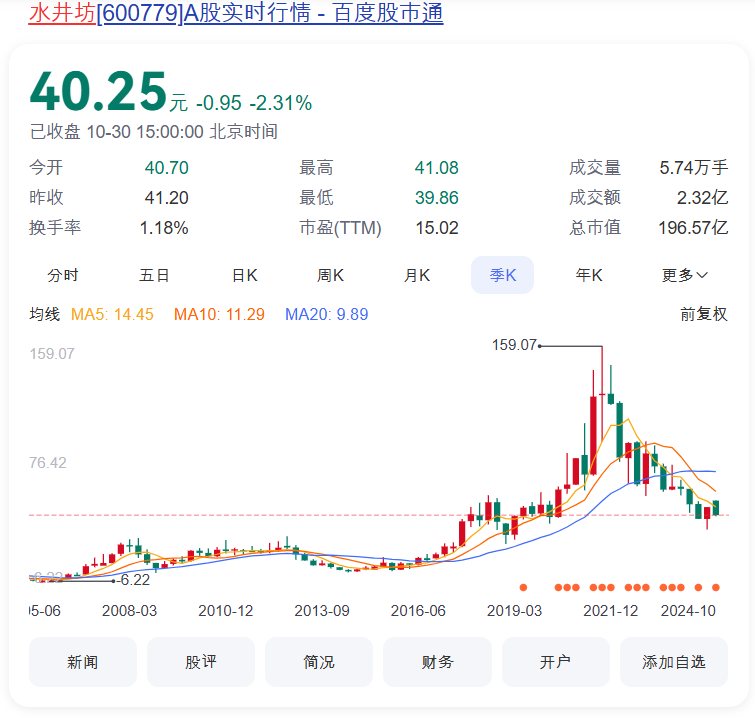Click the 今开 value 40.70
Screen dimensions: 755x718
(167, 168)
